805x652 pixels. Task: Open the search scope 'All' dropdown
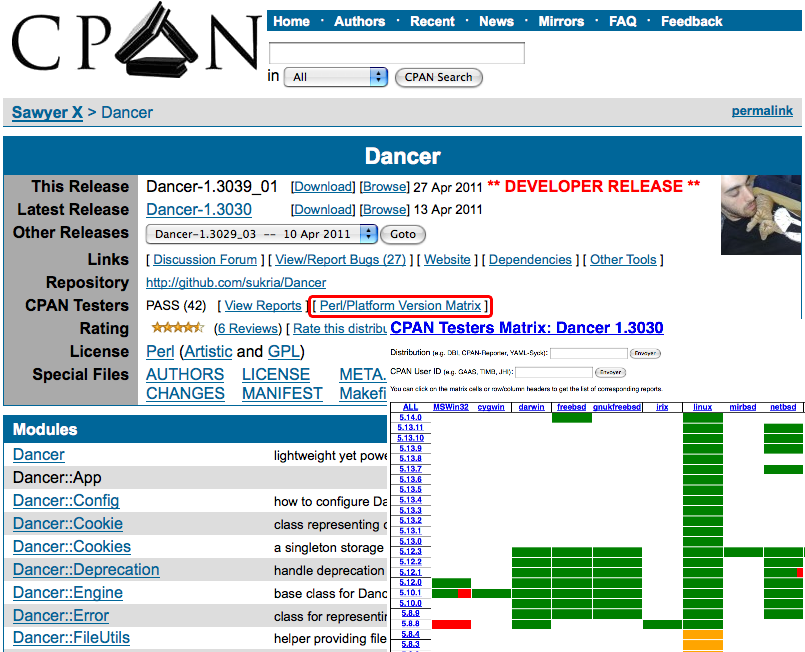336,77
